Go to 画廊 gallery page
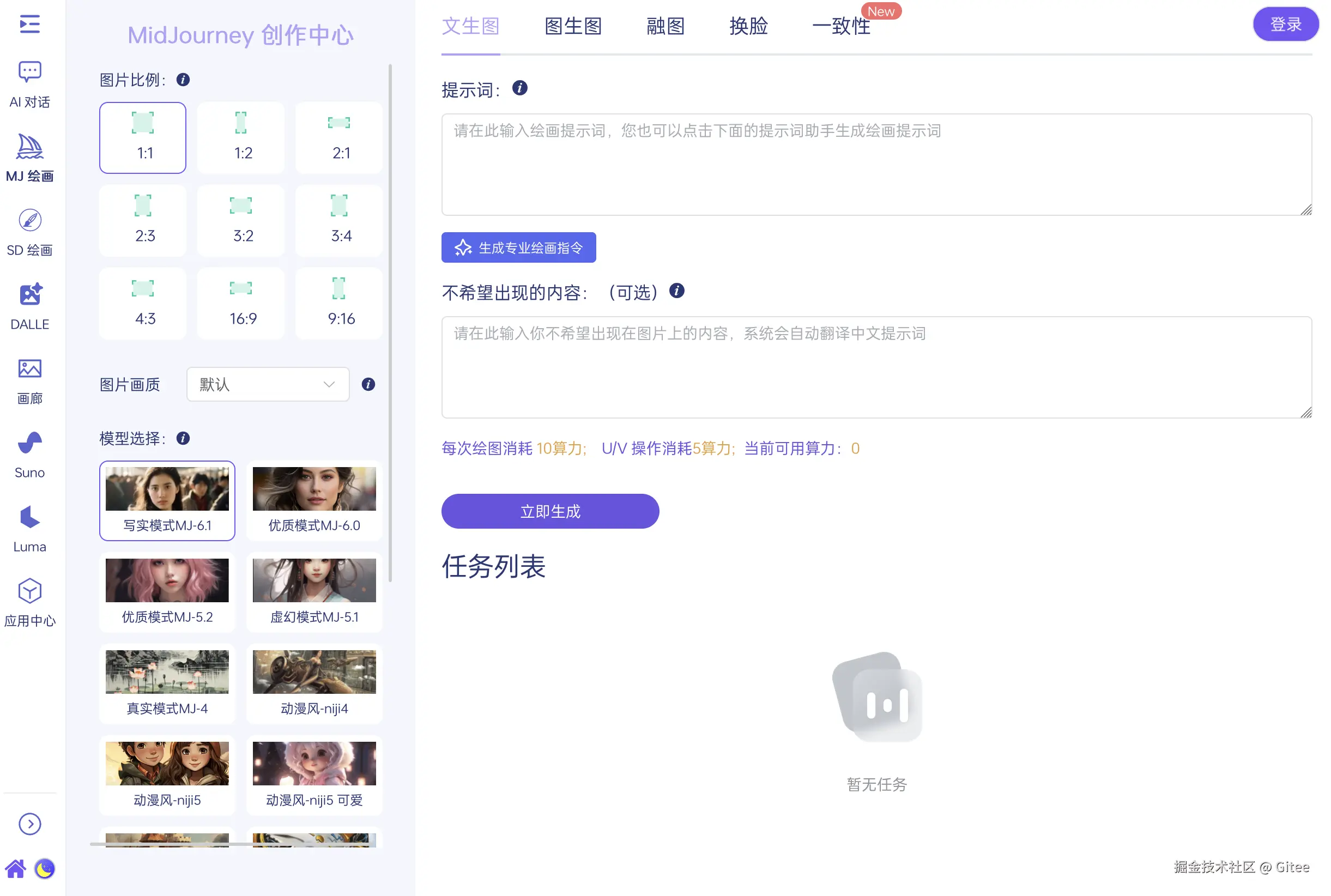1331x896 pixels. pos(29,381)
